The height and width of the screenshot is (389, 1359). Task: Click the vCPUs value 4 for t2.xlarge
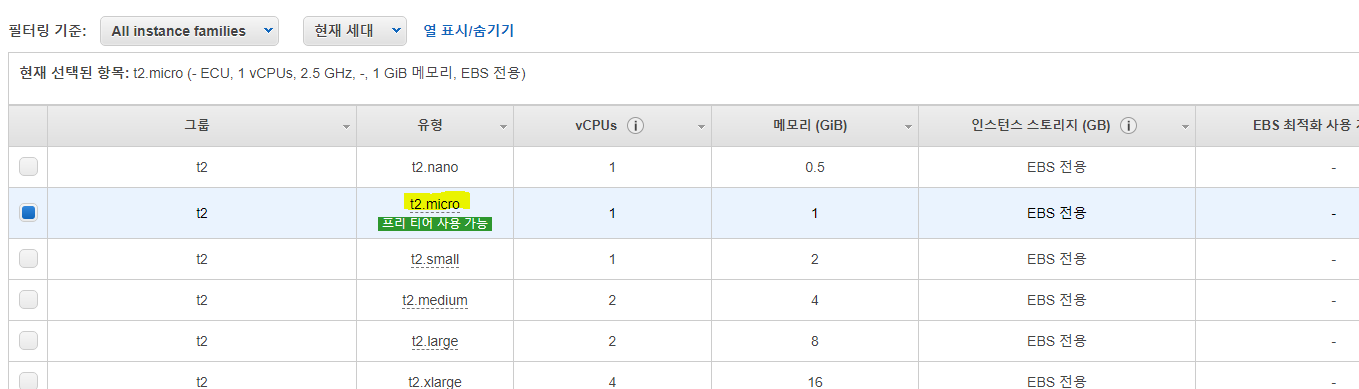coord(612,381)
